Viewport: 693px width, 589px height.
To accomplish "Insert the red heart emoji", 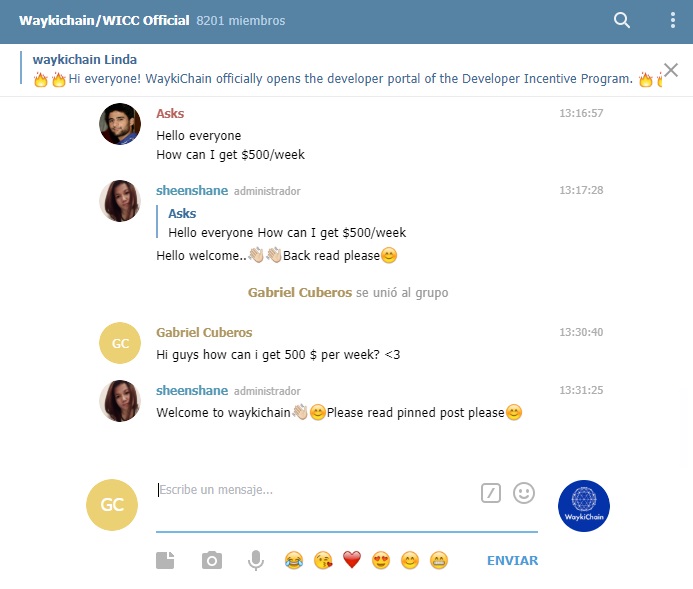I will pos(352,560).
